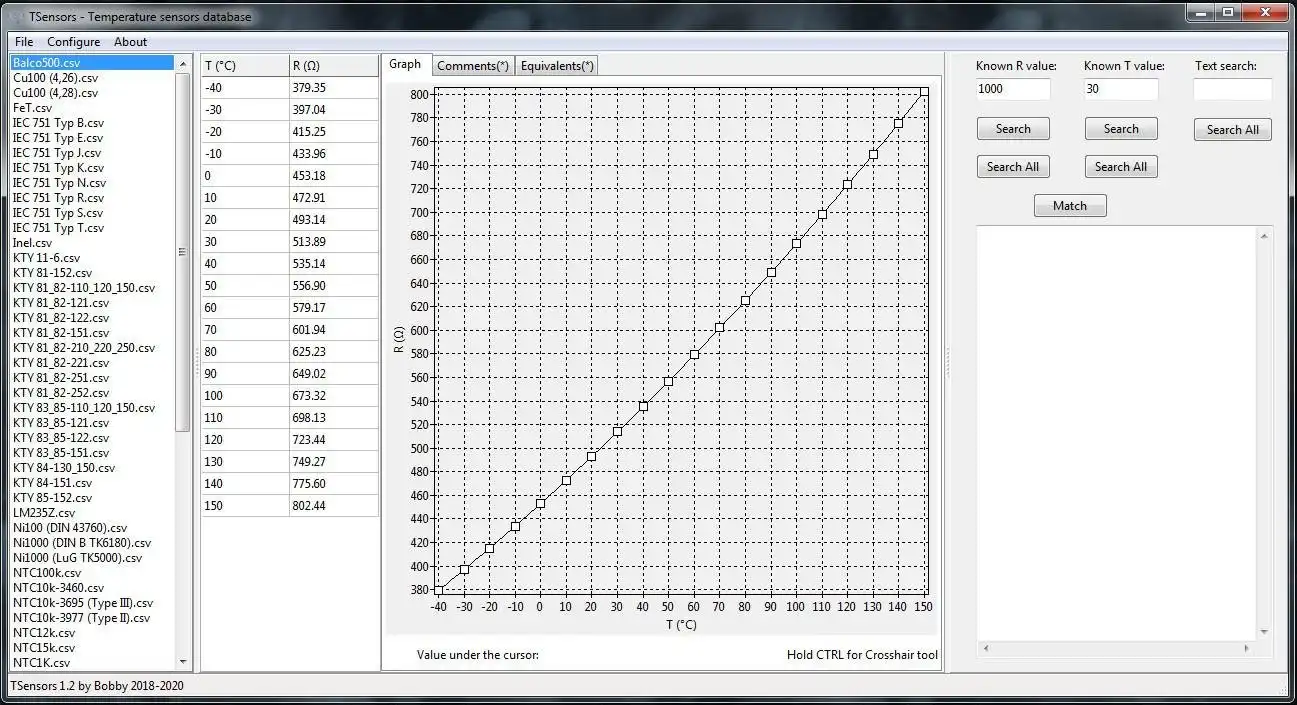Click Search under Known R value
The image size is (1297, 705).
click(1013, 129)
